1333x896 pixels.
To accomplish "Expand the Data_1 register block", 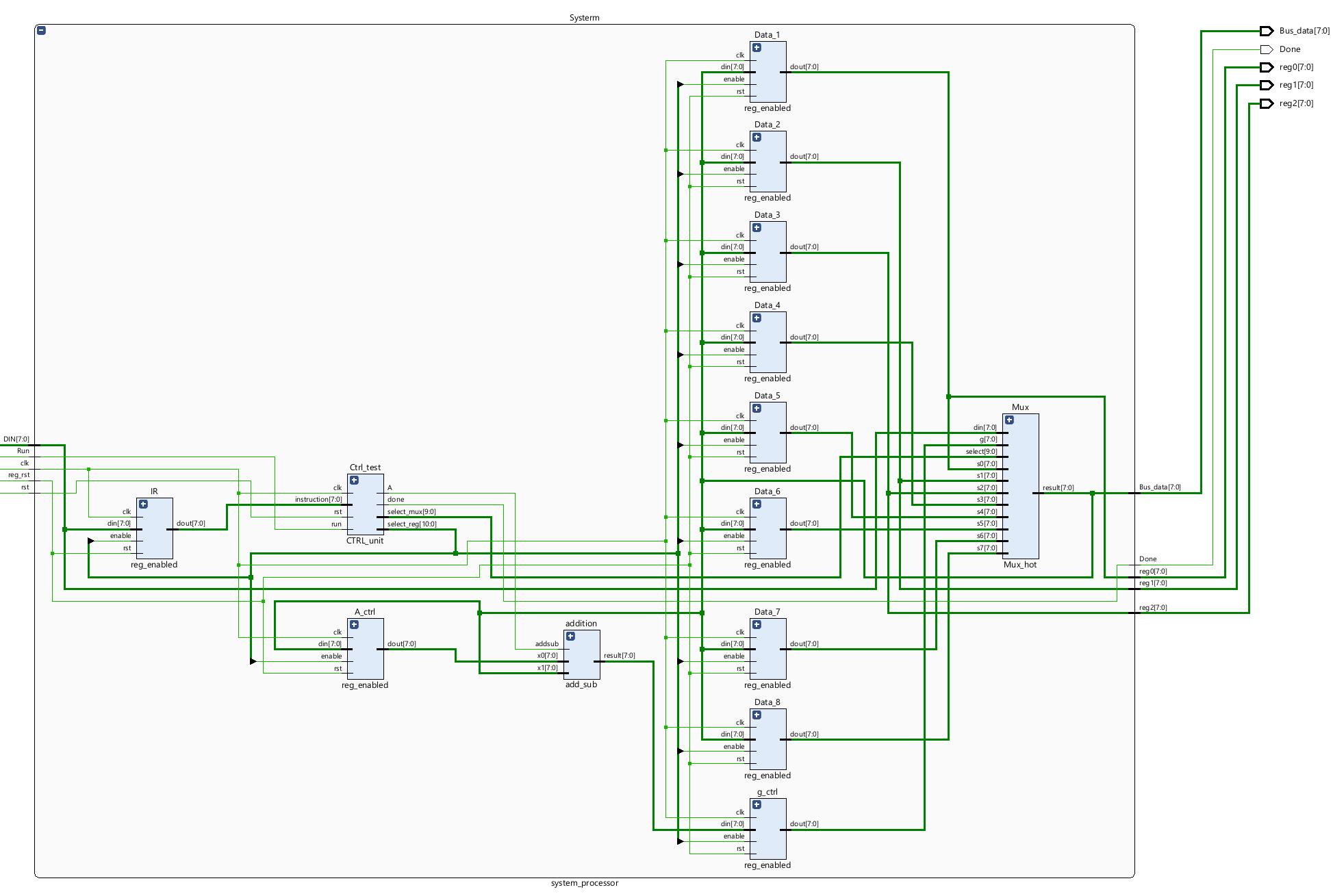I will click(757, 48).
